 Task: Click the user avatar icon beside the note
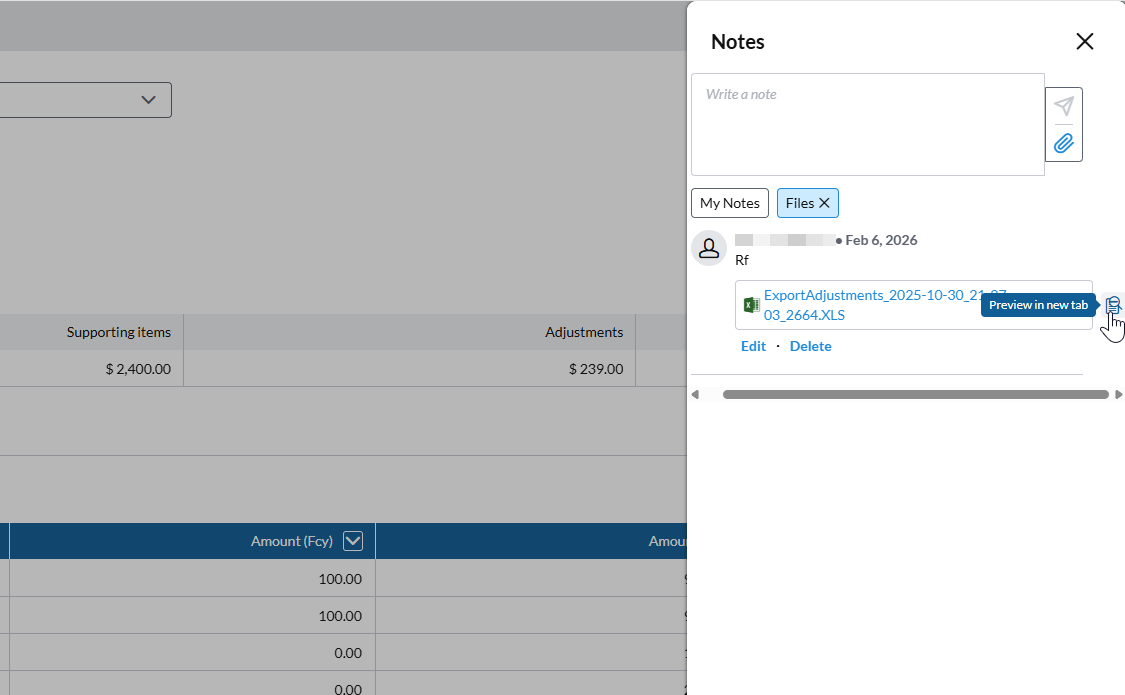click(709, 248)
